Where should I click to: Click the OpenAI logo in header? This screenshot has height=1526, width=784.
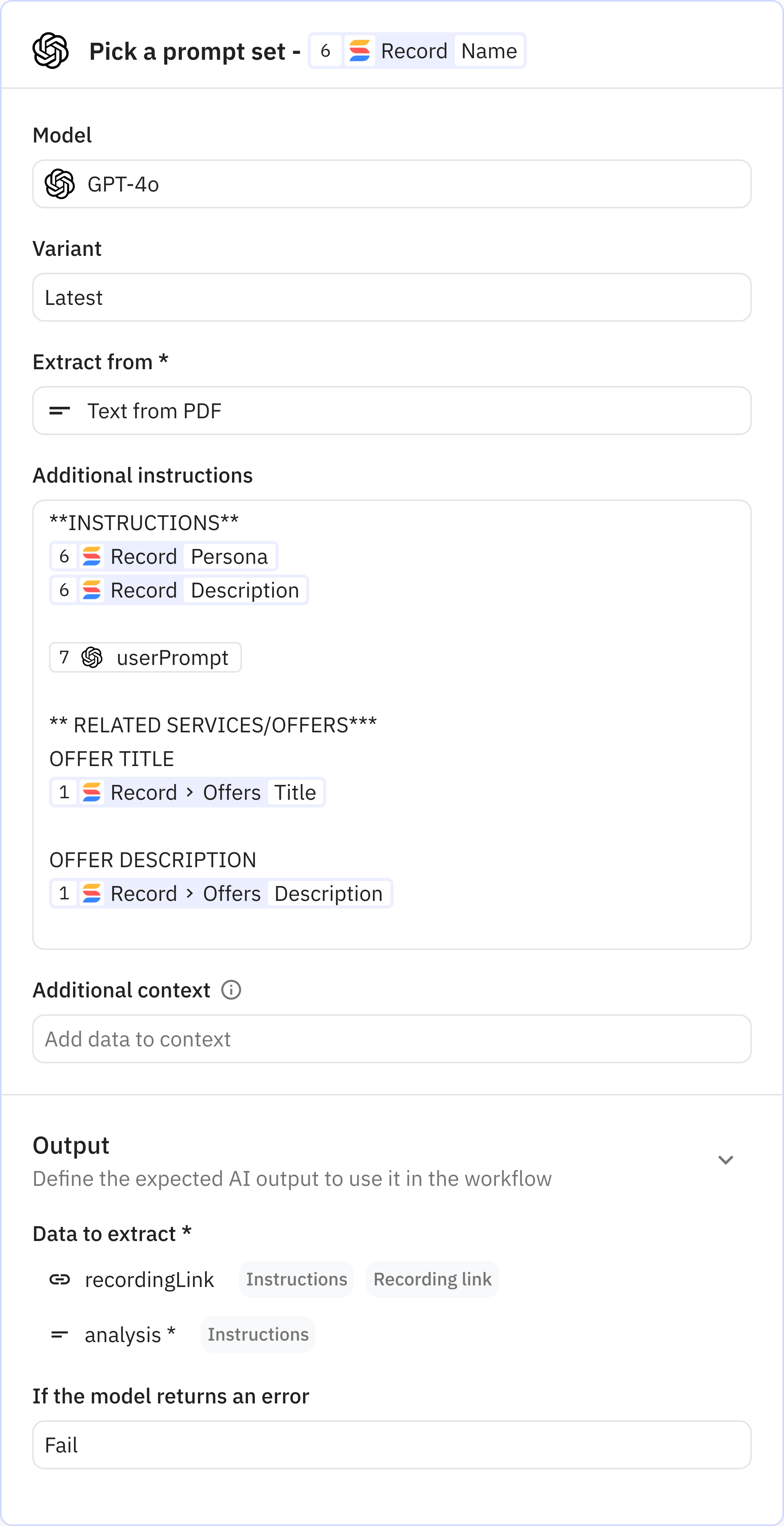point(50,51)
